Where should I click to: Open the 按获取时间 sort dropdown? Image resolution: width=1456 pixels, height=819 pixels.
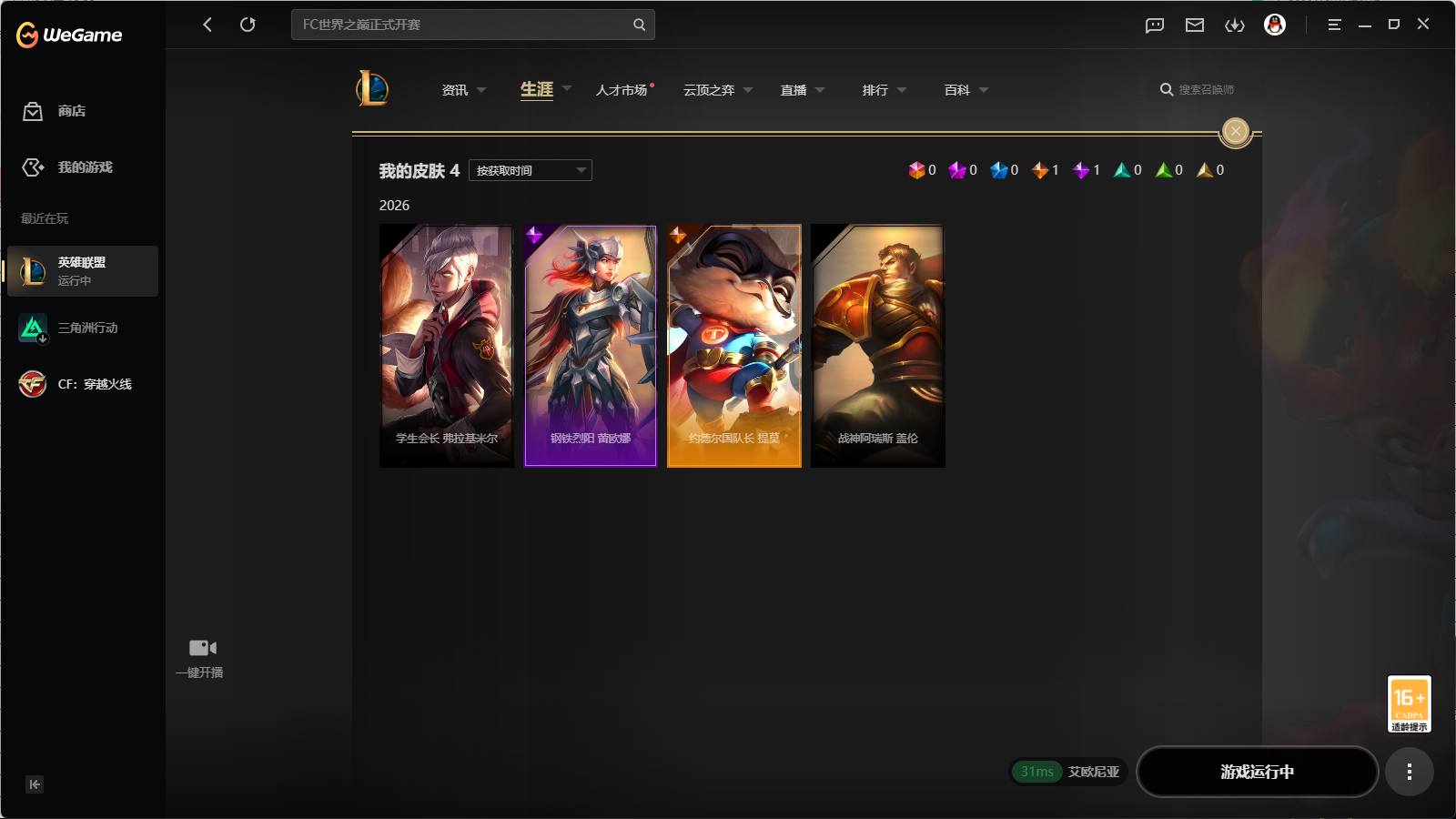(x=531, y=170)
